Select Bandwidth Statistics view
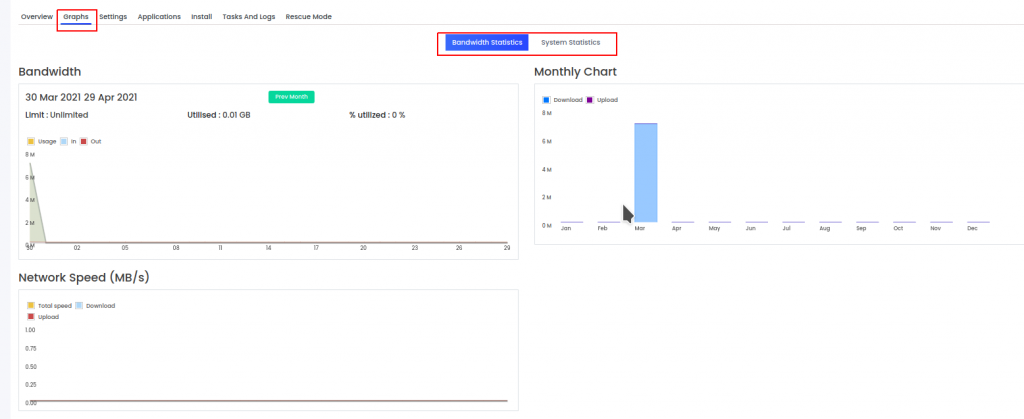Screen dimensions: 1024x419 click(487, 42)
